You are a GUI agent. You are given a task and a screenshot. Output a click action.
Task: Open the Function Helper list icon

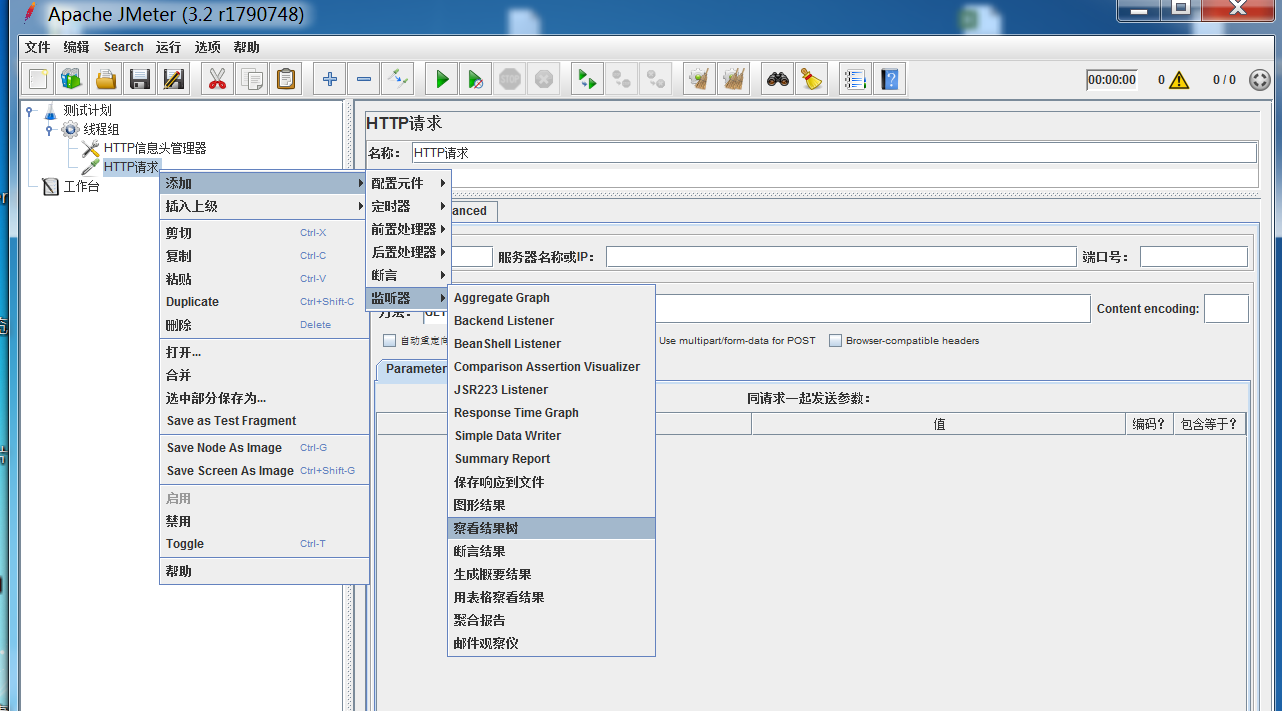pos(855,79)
